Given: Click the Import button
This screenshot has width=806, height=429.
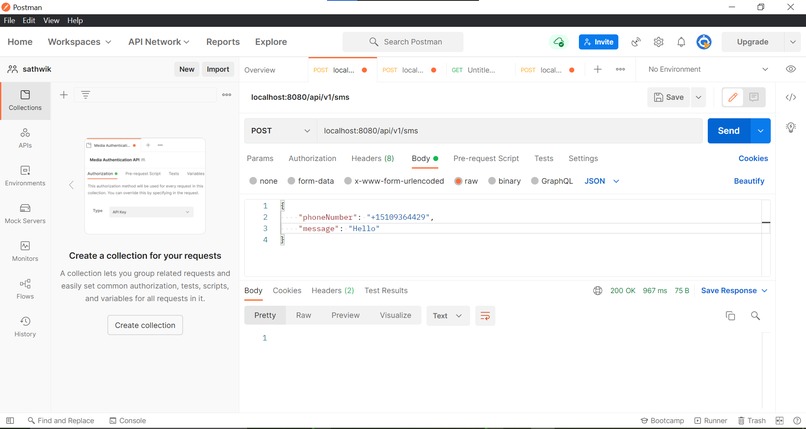Looking at the screenshot, I should pyautogui.click(x=218, y=69).
